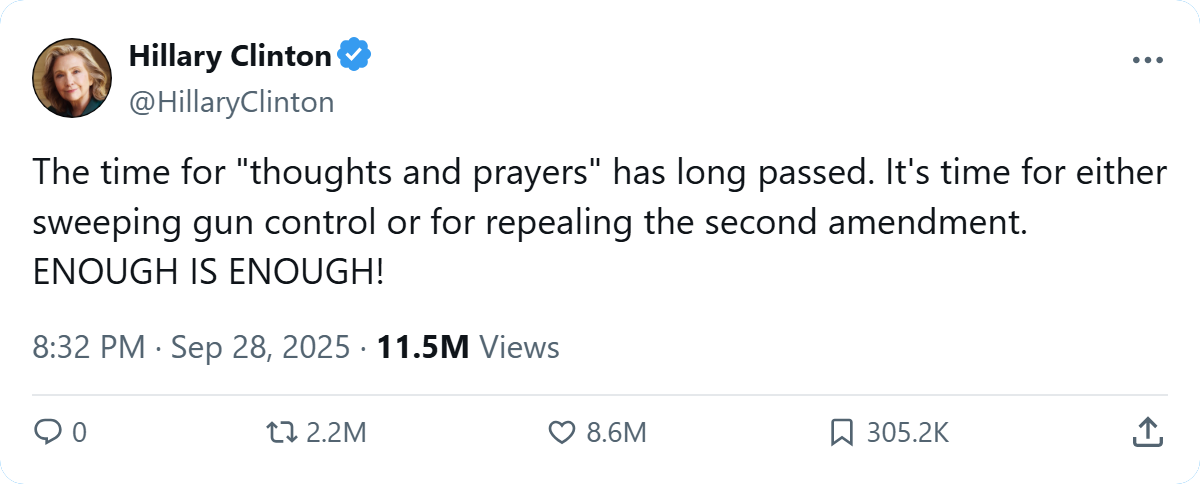
Task: Click the 305.2K bookmarks count
Action: coord(907,432)
